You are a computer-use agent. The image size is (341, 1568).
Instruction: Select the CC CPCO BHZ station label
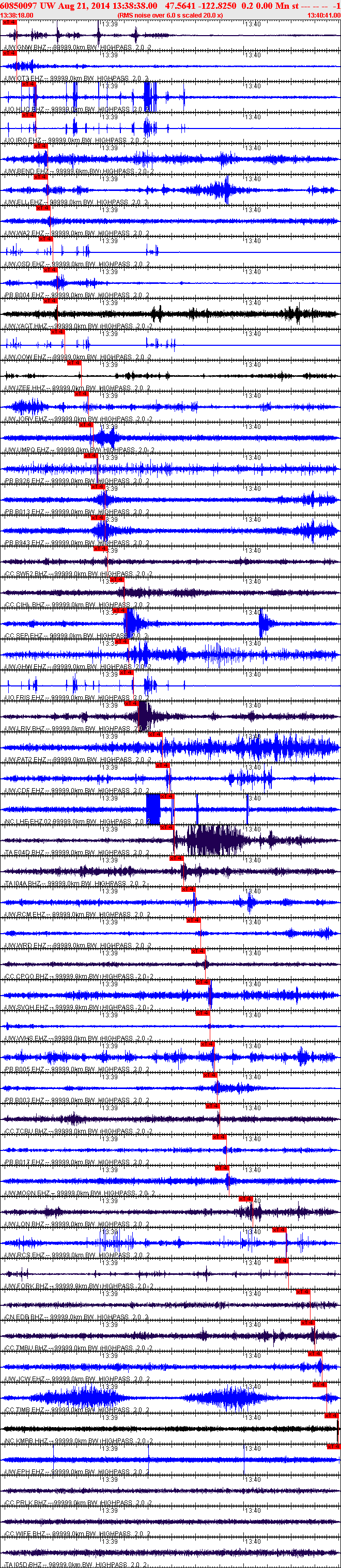click(79, 977)
